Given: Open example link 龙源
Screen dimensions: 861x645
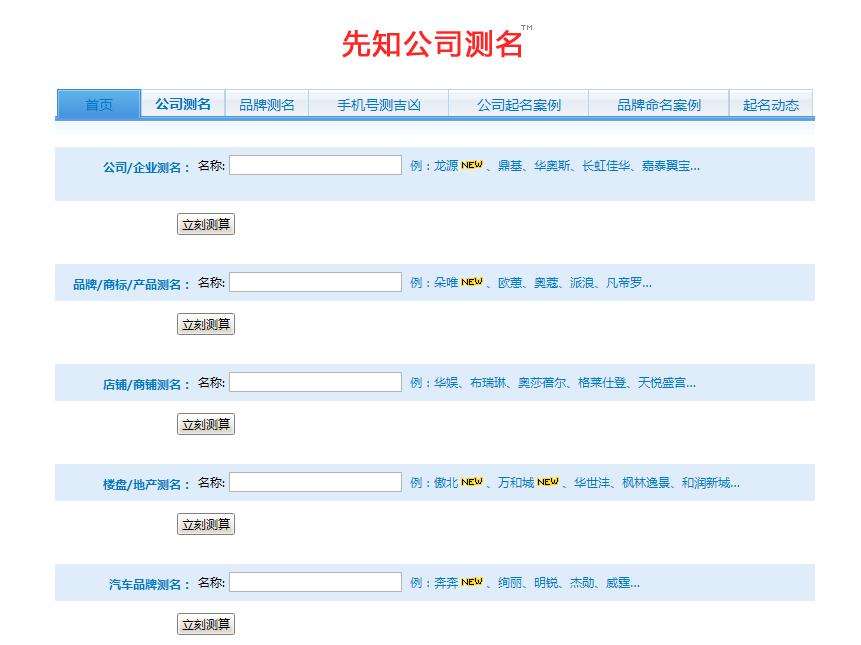Looking at the screenshot, I should tap(446, 166).
